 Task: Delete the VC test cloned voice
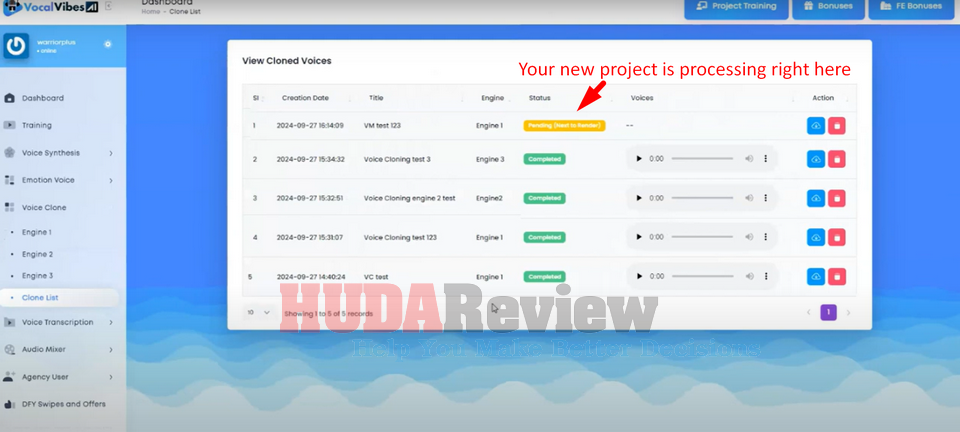(837, 277)
